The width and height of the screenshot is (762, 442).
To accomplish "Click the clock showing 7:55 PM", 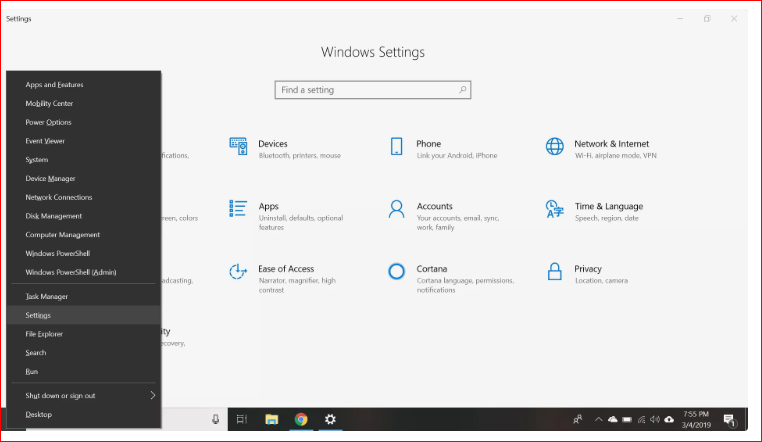I will (696, 414).
